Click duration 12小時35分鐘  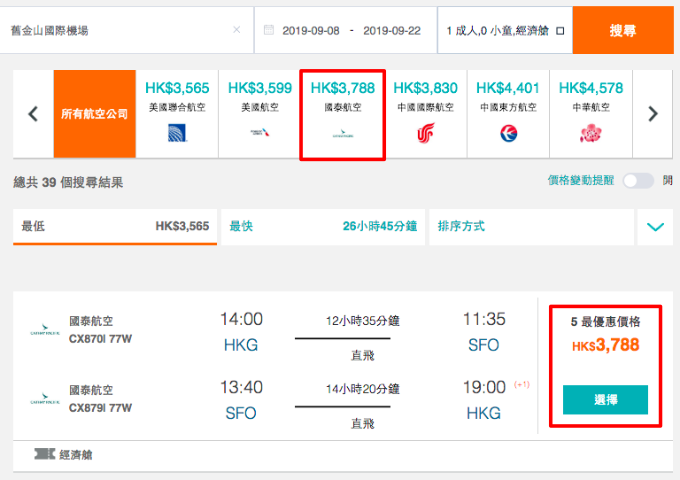[363, 321]
